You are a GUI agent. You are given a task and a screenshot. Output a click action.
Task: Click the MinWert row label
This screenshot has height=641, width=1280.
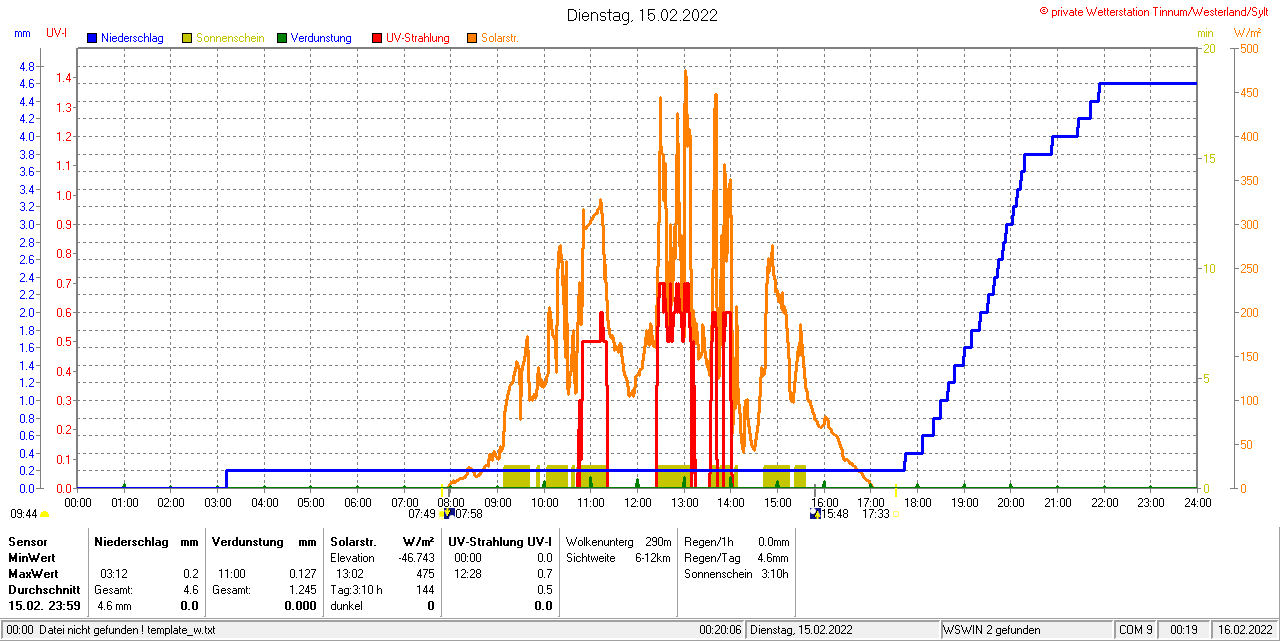(32, 557)
